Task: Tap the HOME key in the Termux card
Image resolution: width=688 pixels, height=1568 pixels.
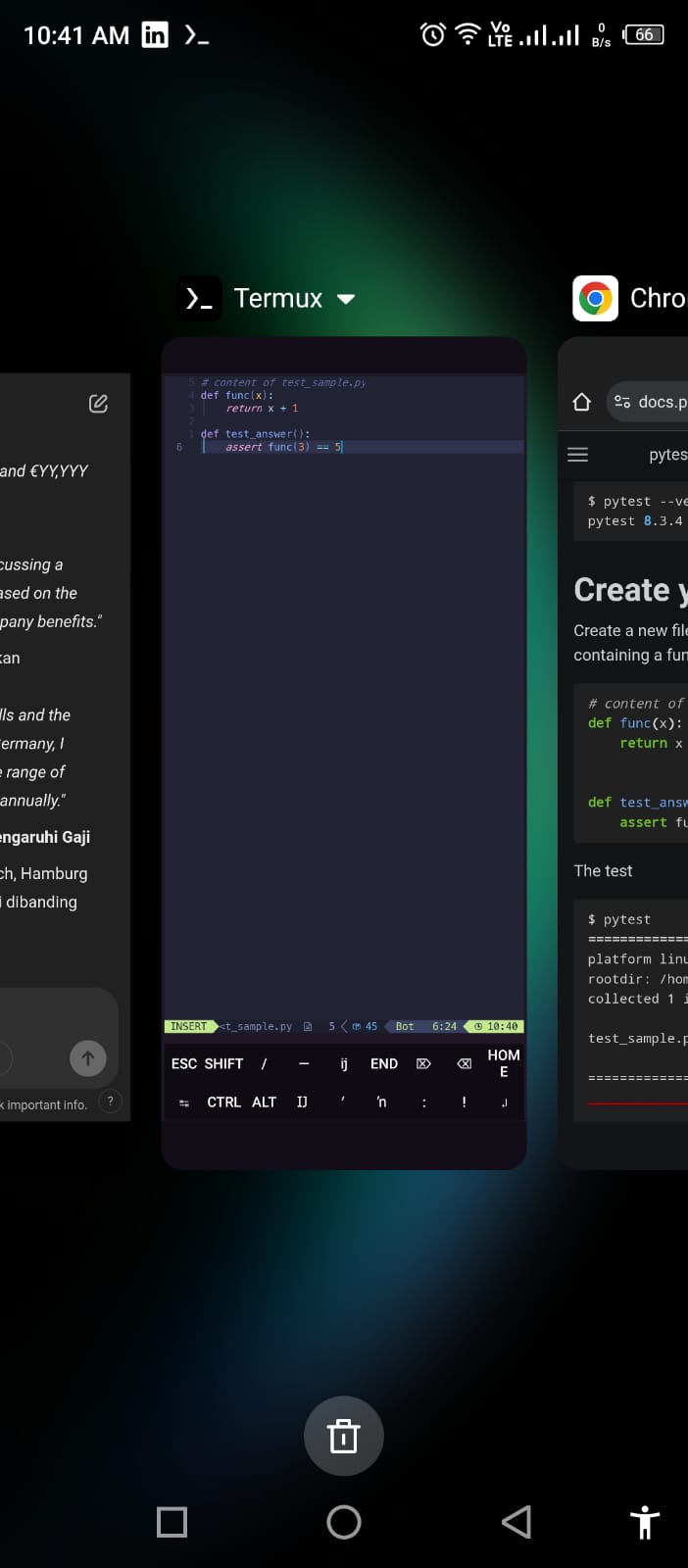Action: (504, 1063)
